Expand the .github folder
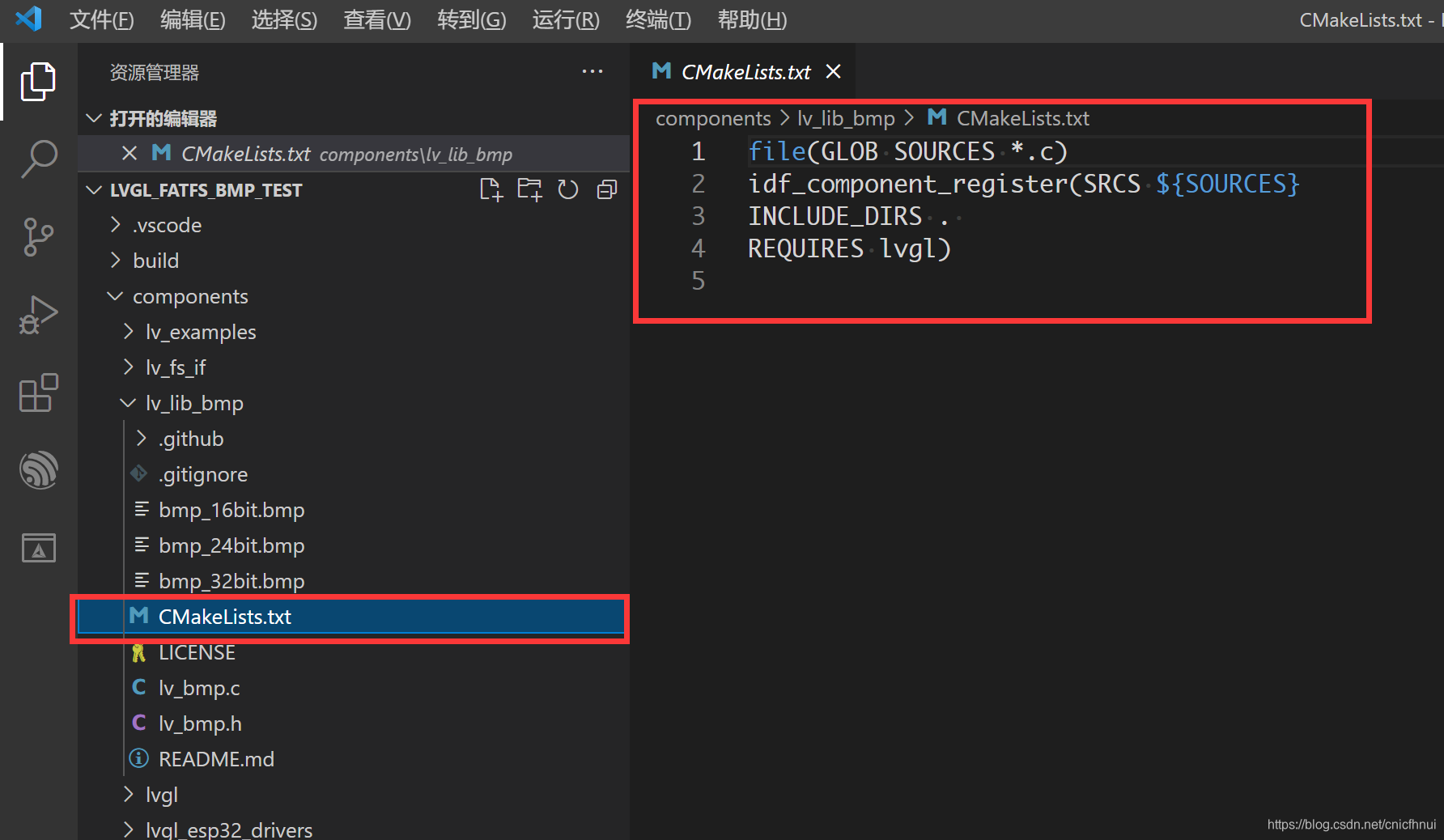The width and height of the screenshot is (1444, 840). click(142, 439)
